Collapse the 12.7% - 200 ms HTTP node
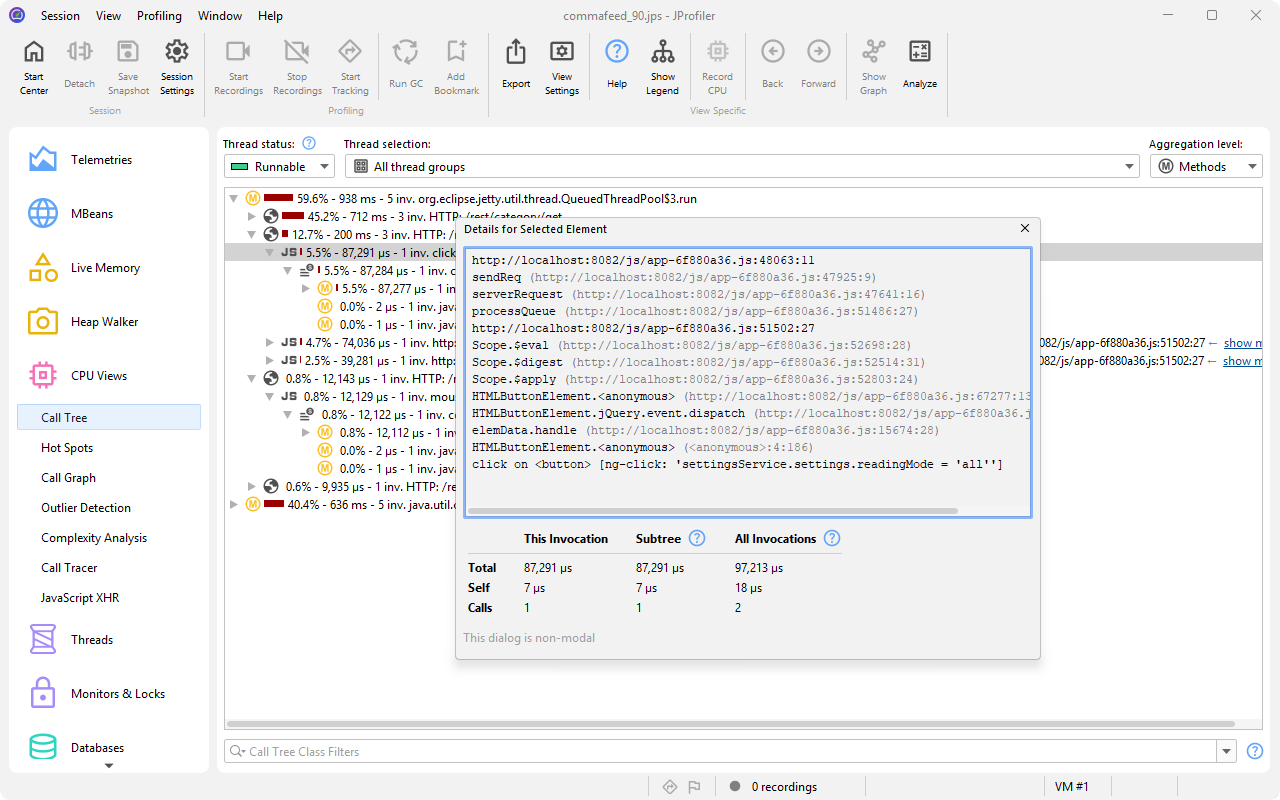Image resolution: width=1280 pixels, height=800 pixels. [x=252, y=235]
